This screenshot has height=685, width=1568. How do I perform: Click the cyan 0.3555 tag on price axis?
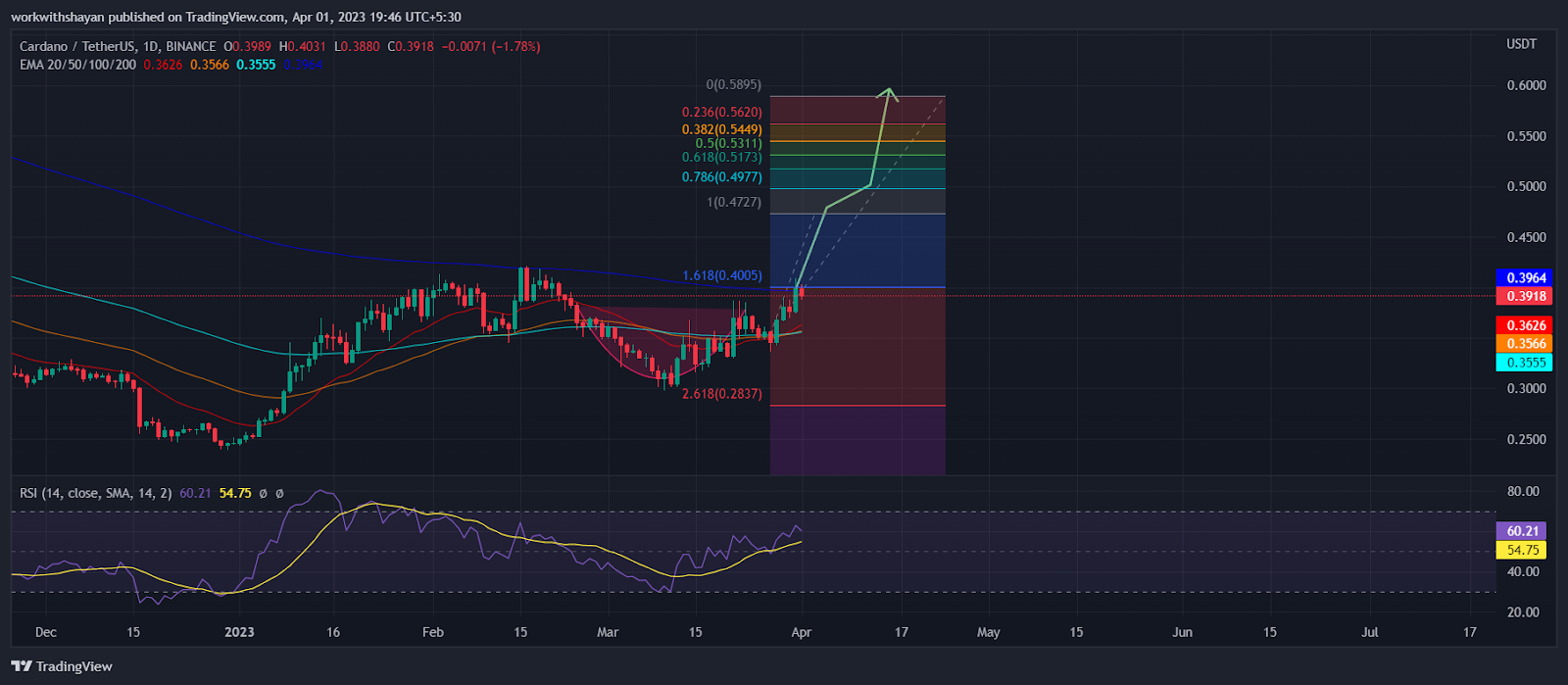pos(1524,363)
